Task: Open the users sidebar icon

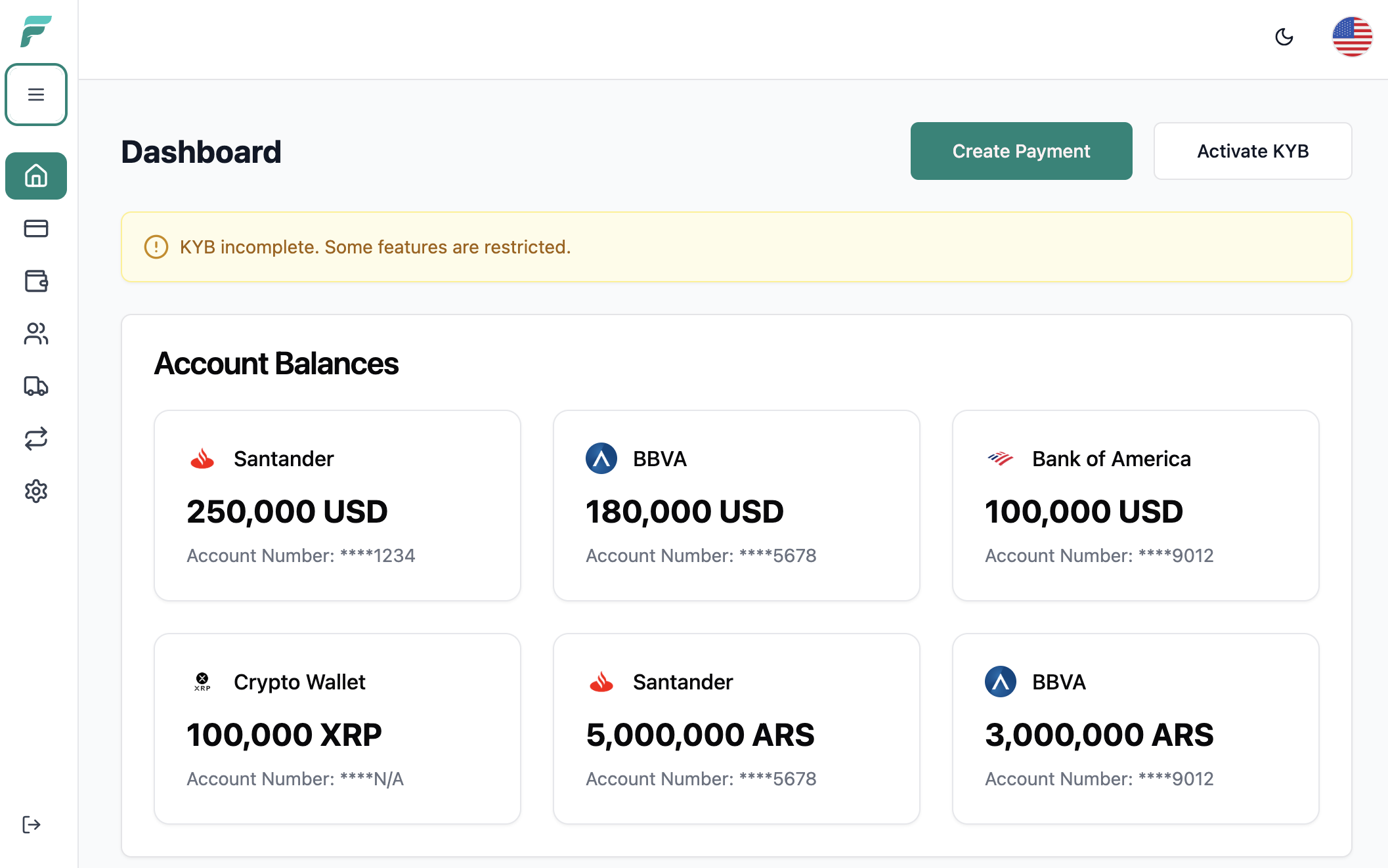Action: (x=36, y=334)
